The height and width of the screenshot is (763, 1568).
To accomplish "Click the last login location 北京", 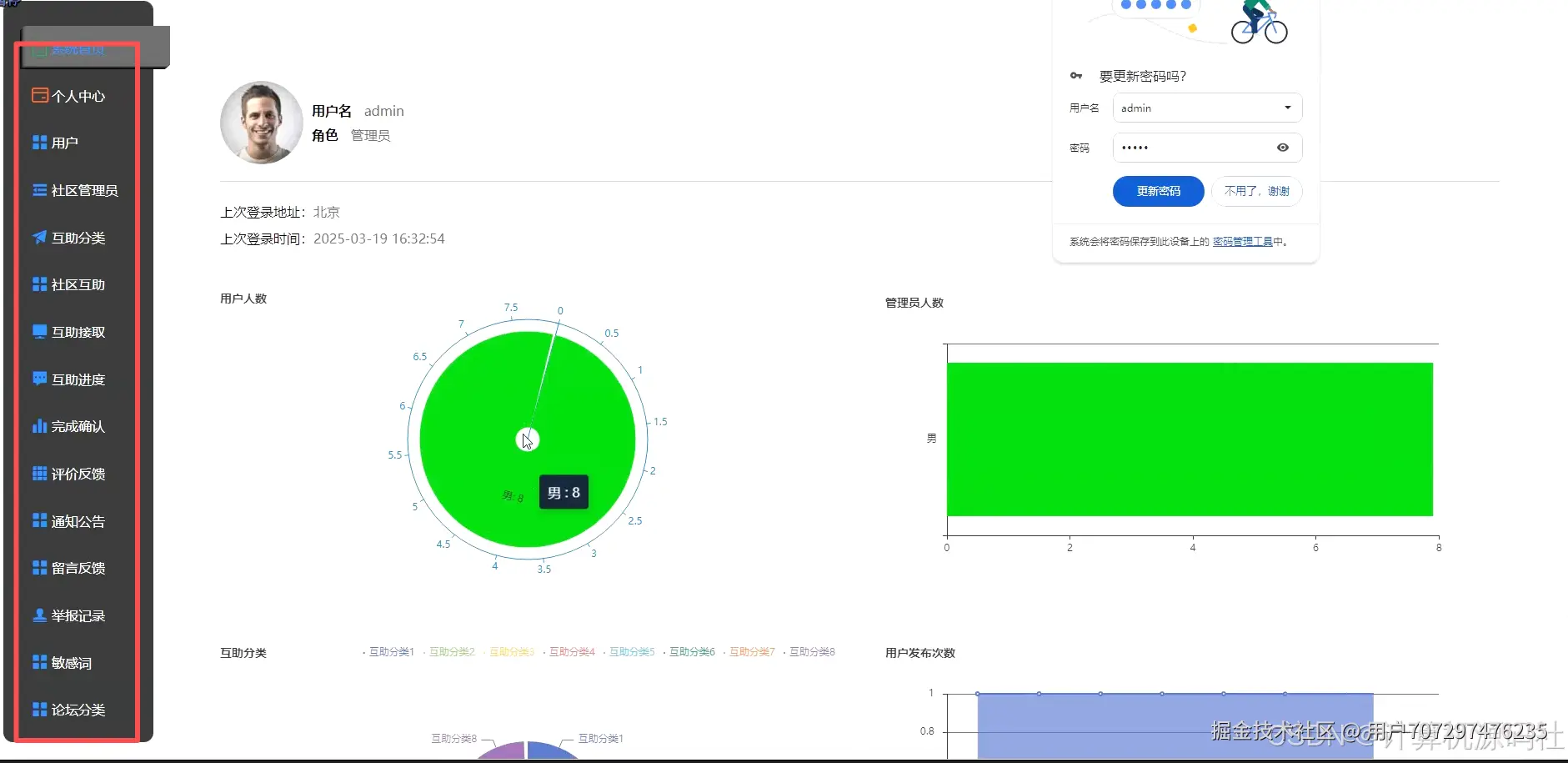I will (x=327, y=213).
